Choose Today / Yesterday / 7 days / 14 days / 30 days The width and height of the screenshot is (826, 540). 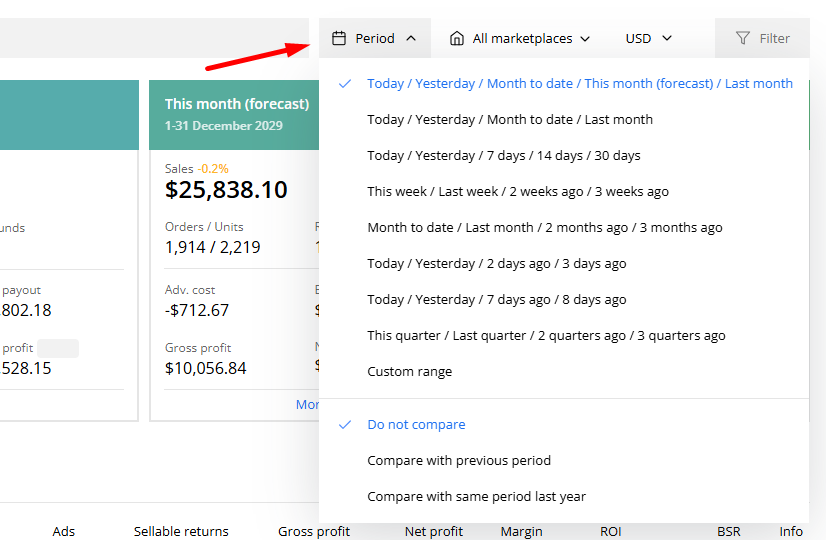click(x=504, y=155)
